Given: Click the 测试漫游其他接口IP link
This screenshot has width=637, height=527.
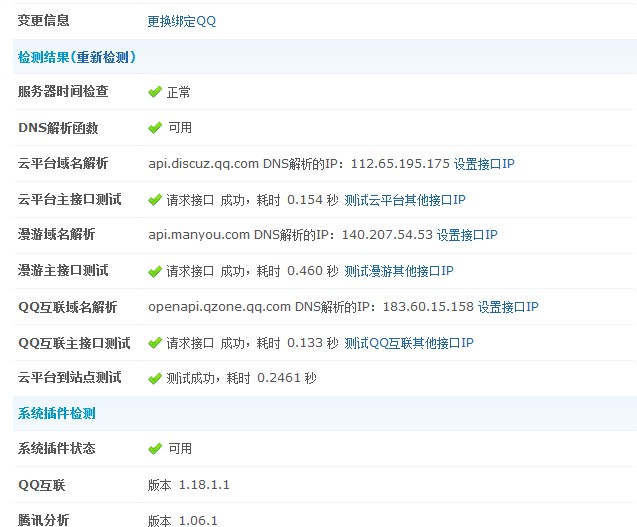Looking at the screenshot, I should 399,271.
